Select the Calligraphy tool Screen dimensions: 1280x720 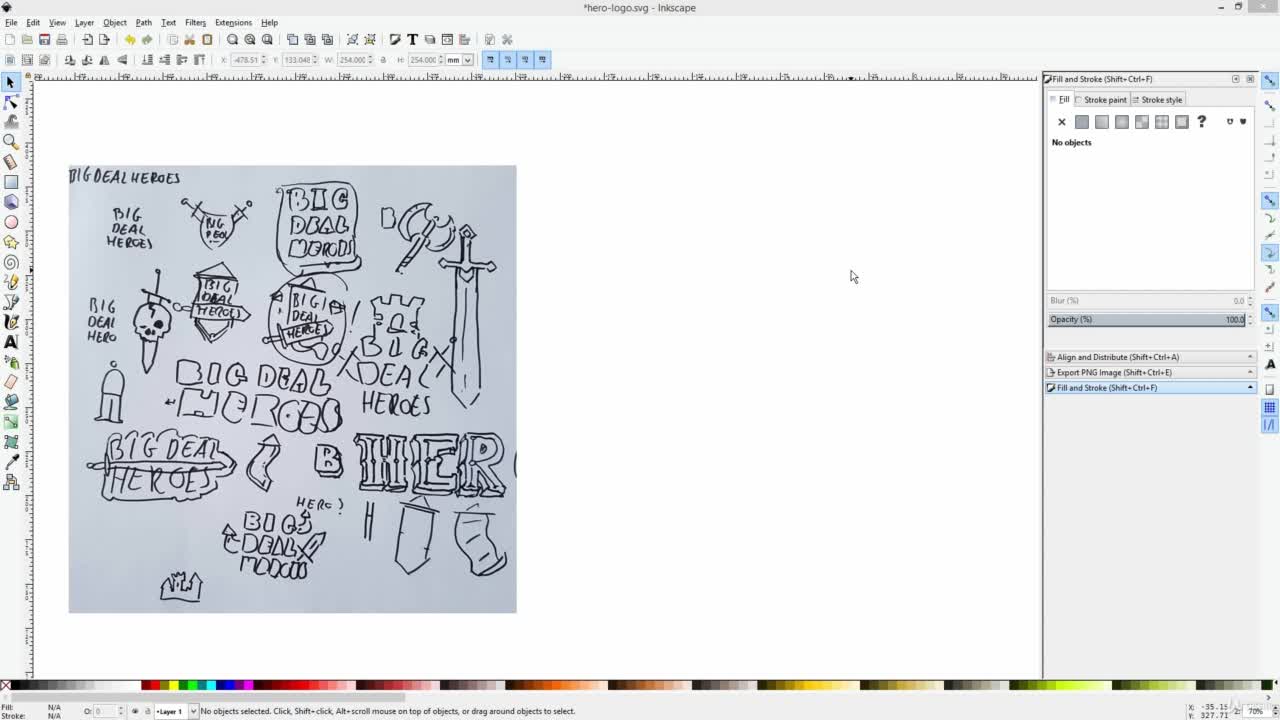11,322
